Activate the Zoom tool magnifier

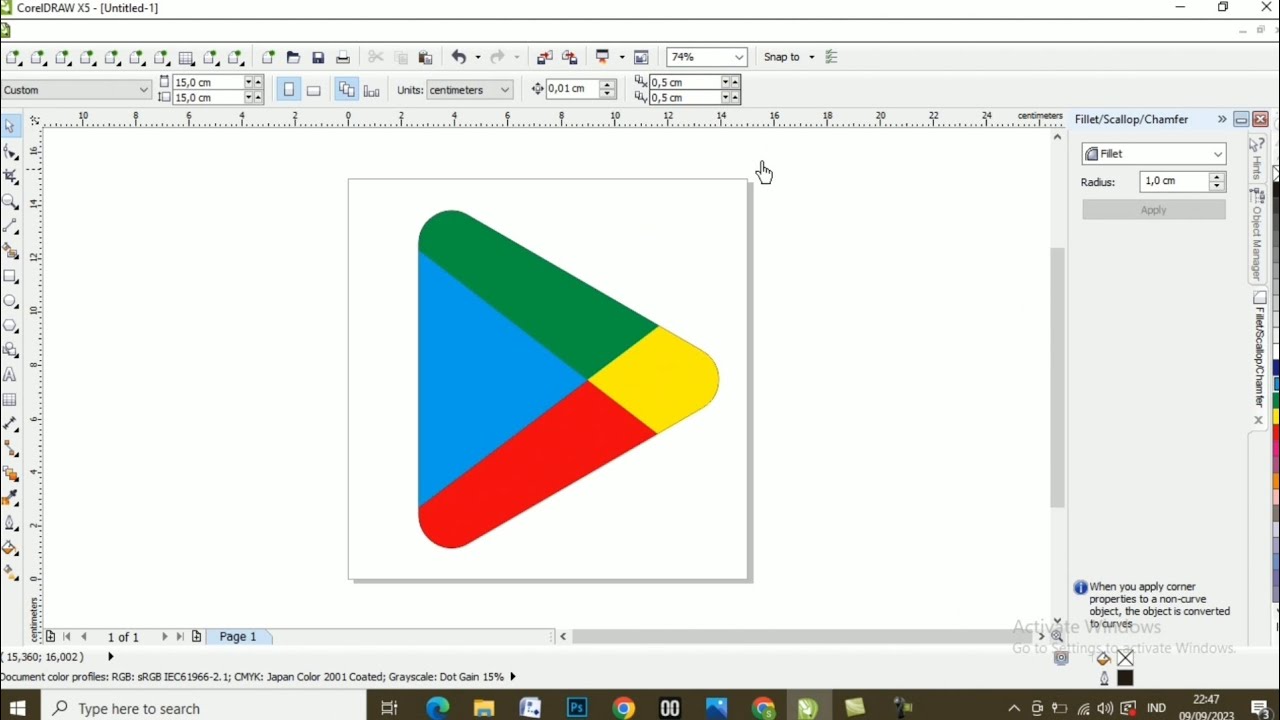[x=10, y=201]
